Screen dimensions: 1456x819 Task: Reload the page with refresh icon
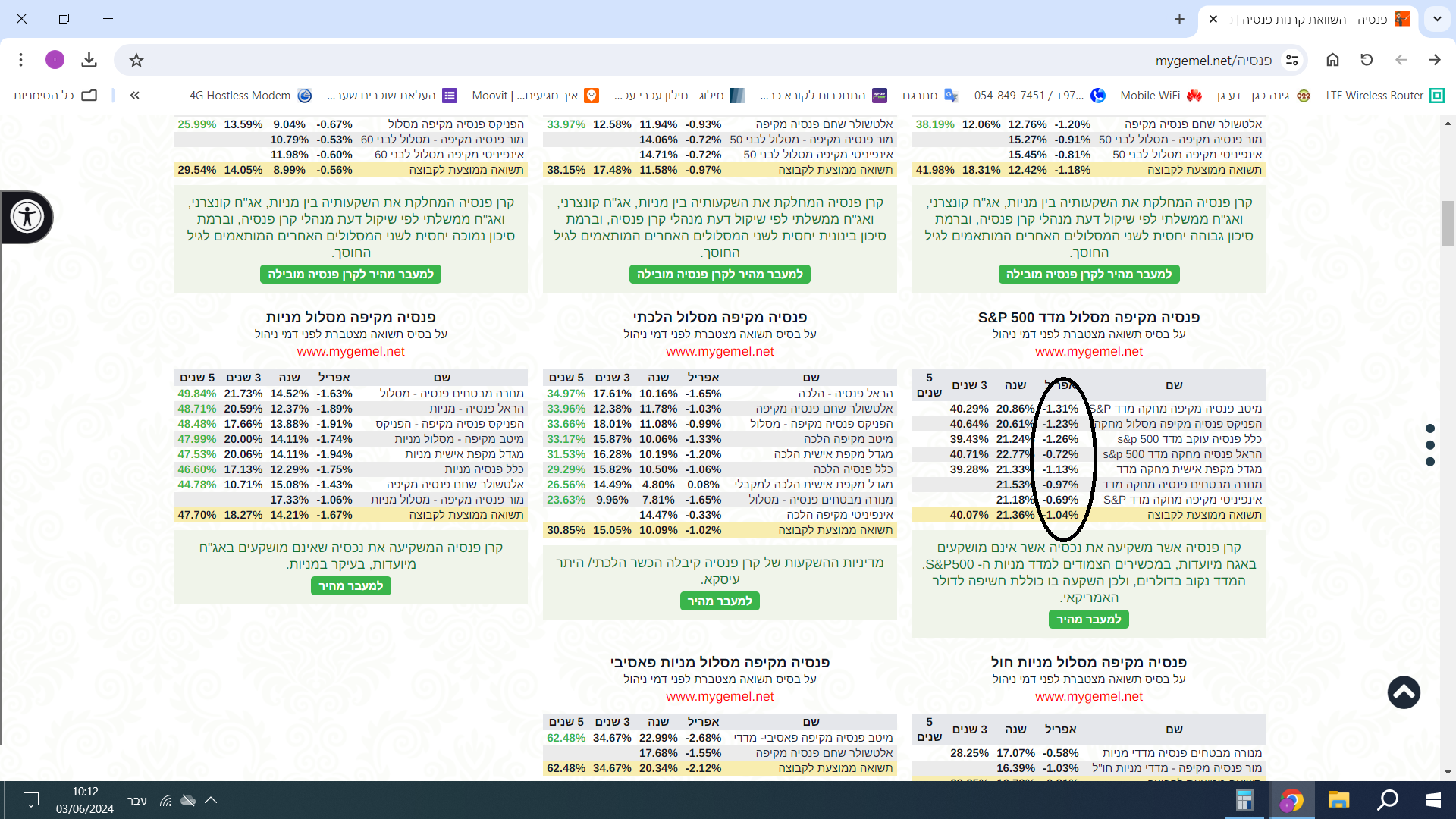coord(1367,60)
